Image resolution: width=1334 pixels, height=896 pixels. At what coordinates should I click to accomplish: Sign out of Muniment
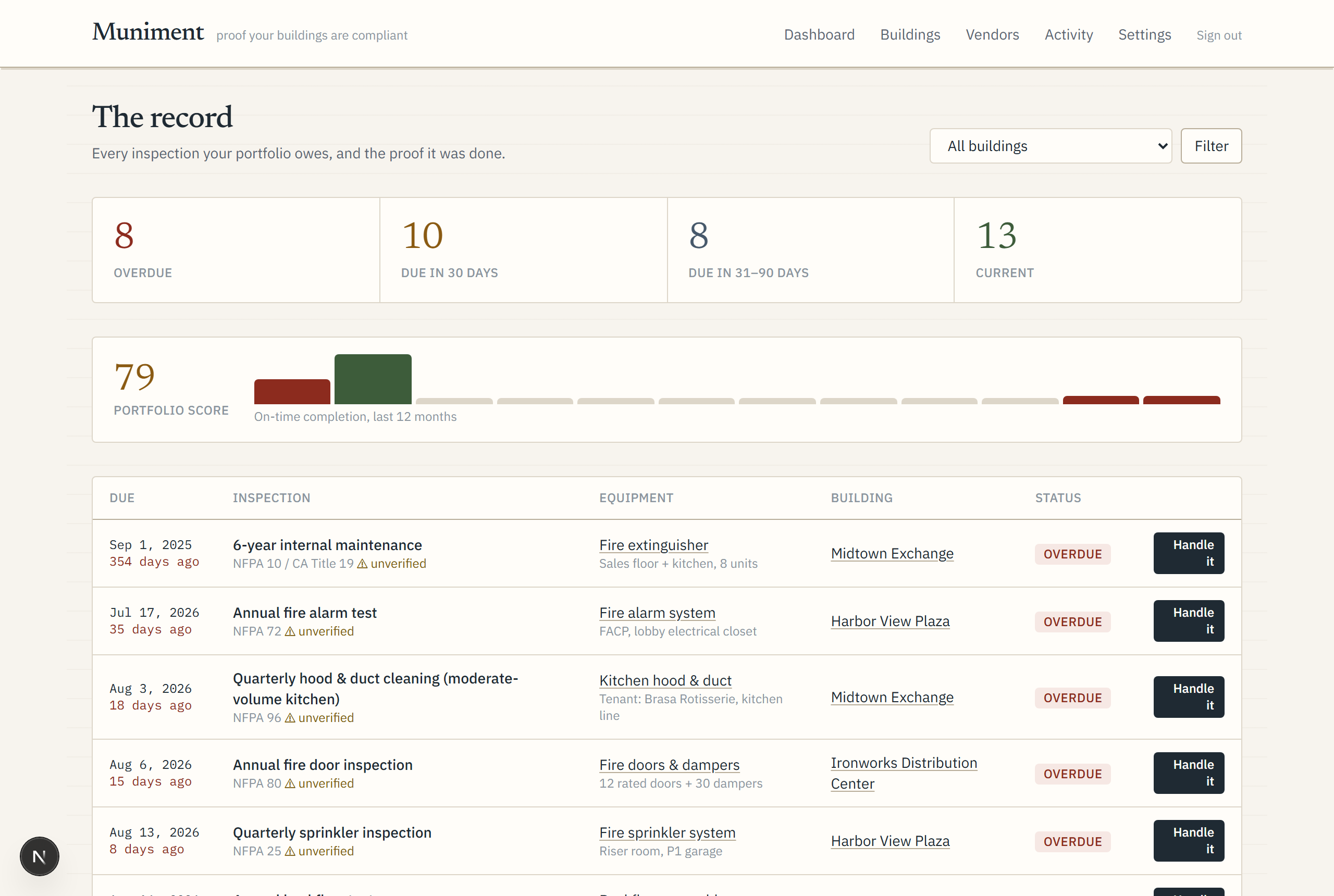tap(1218, 35)
